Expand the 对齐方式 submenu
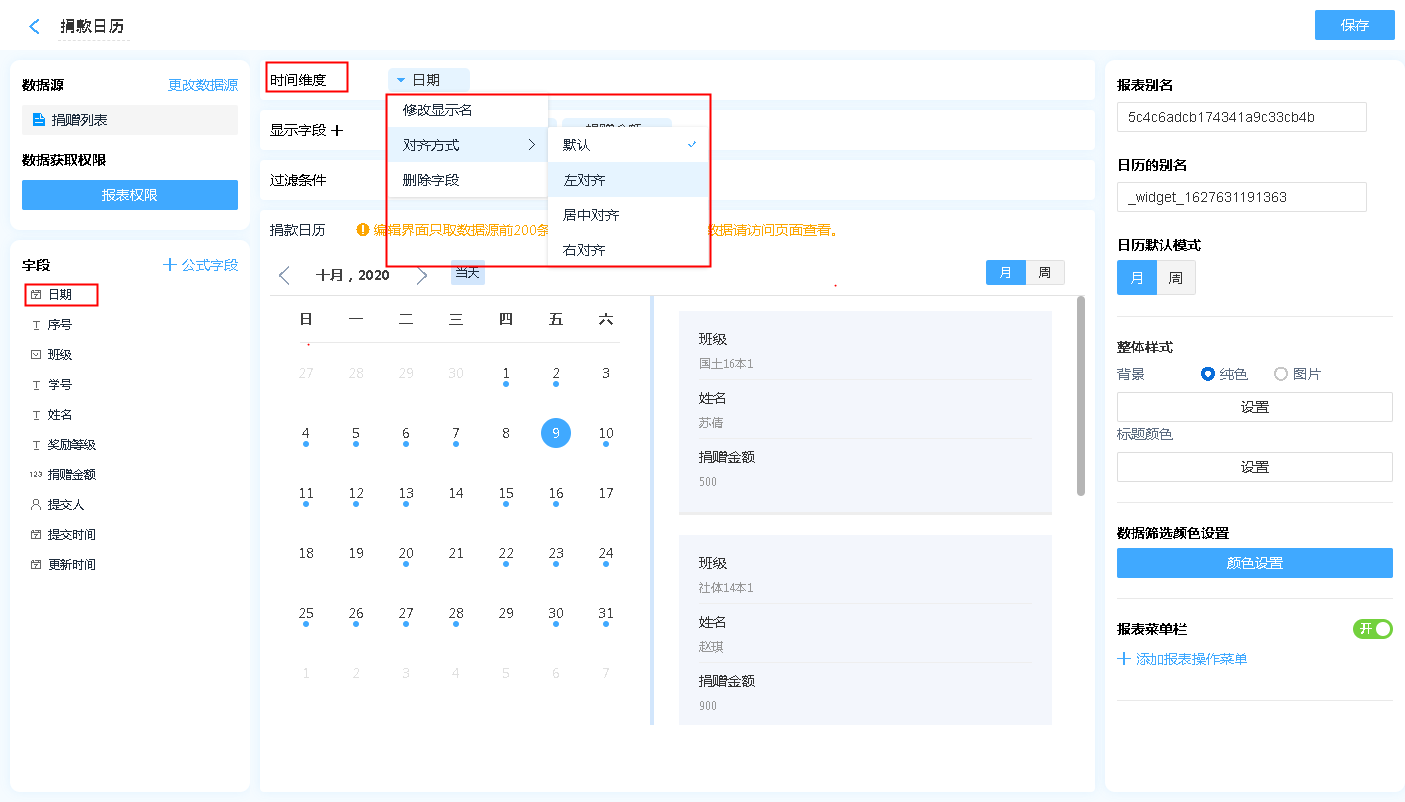The height and width of the screenshot is (802, 1405). coord(467,145)
